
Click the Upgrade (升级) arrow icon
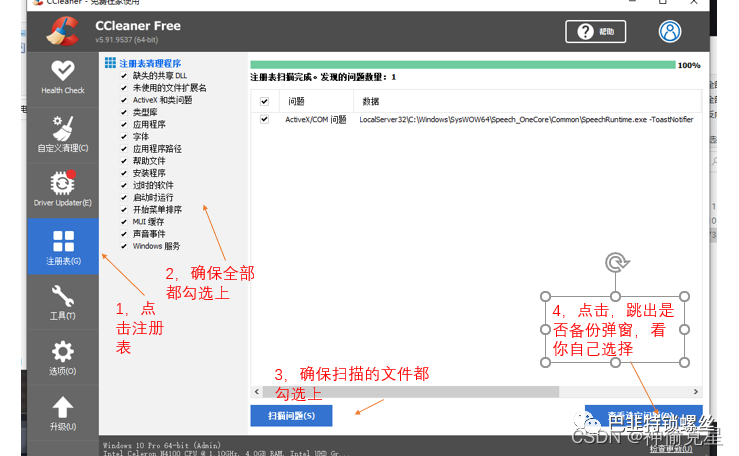[63, 407]
